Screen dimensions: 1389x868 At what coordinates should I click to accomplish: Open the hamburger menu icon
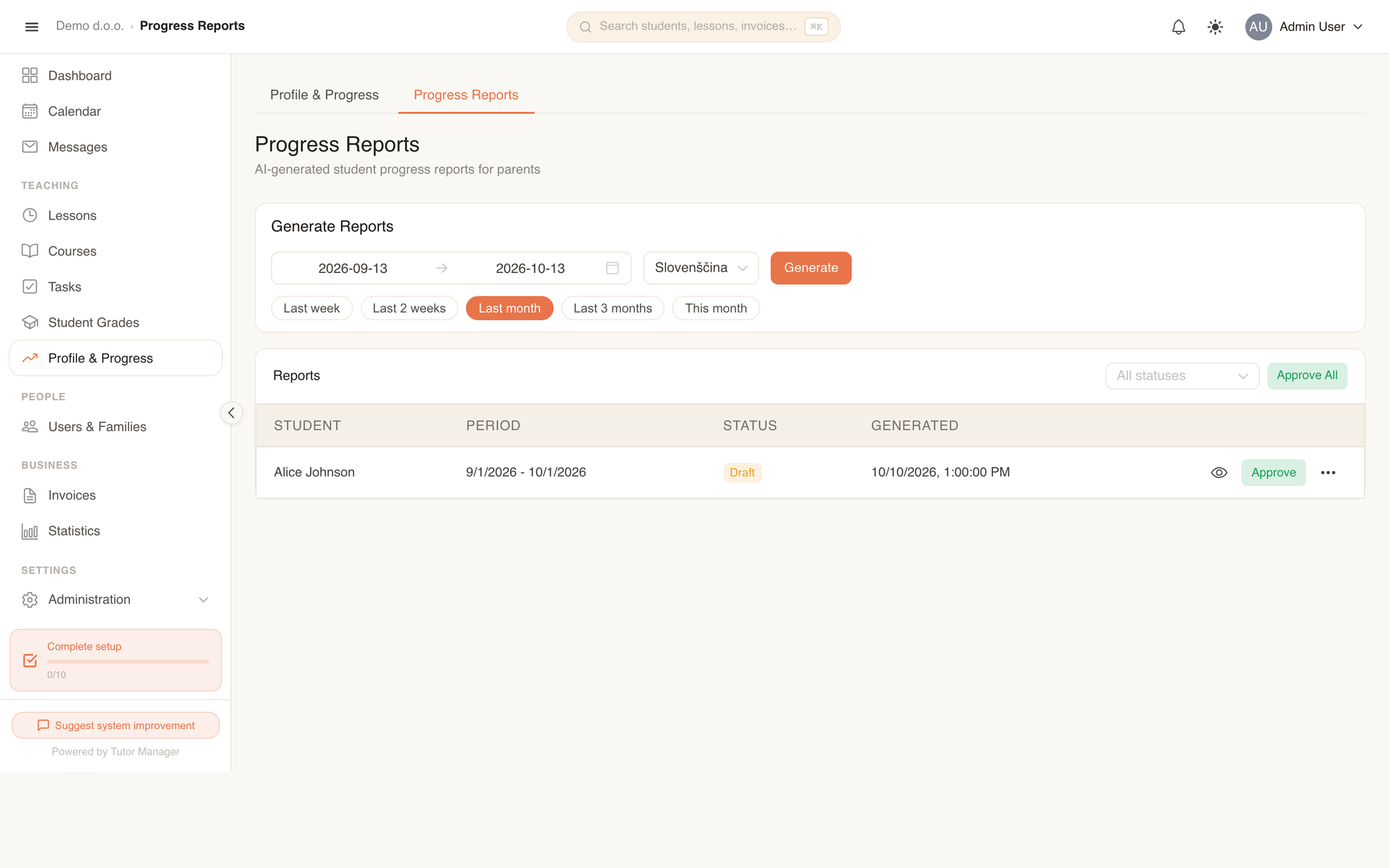[x=31, y=26]
